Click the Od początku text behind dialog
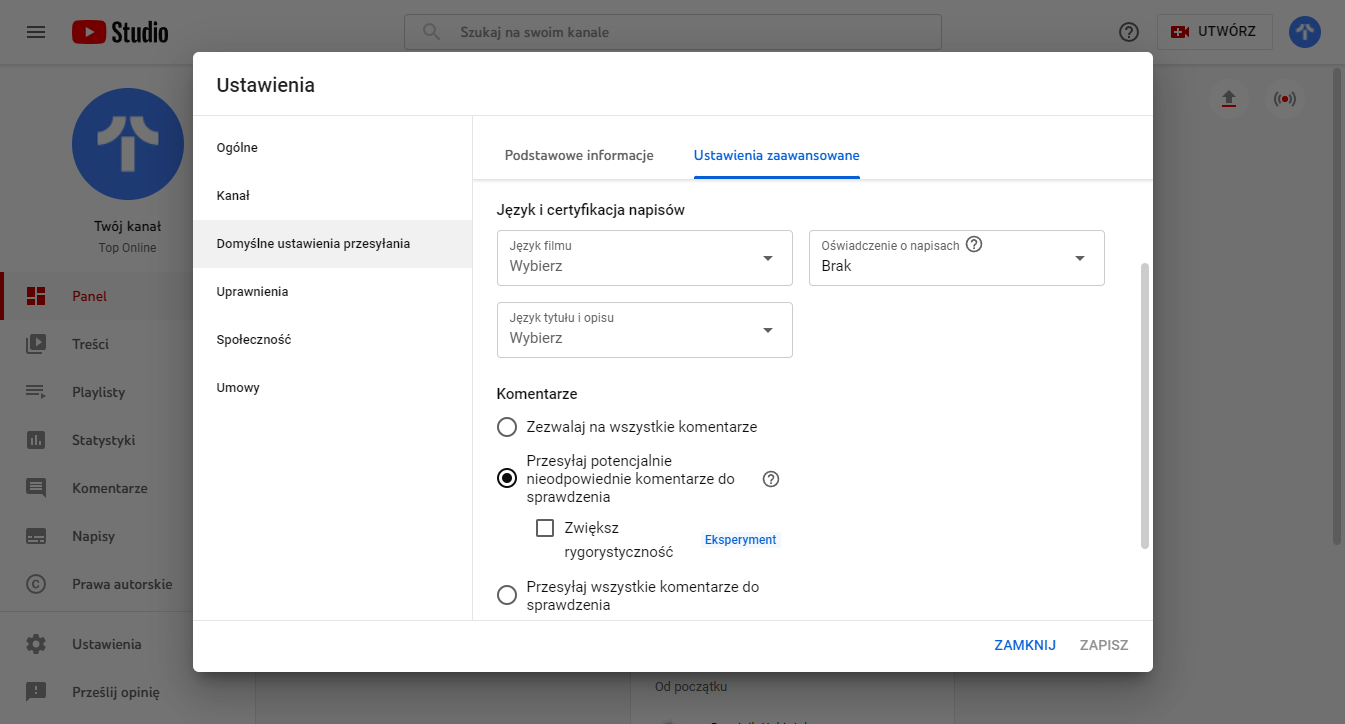 tap(691, 686)
